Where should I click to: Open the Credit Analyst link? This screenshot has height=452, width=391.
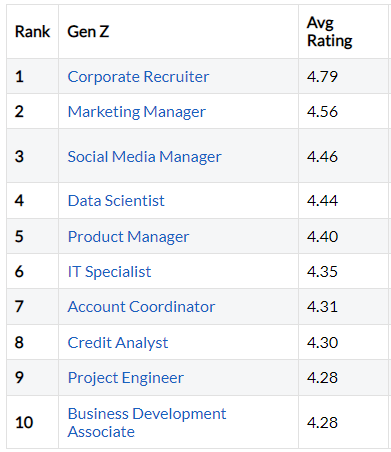point(118,343)
